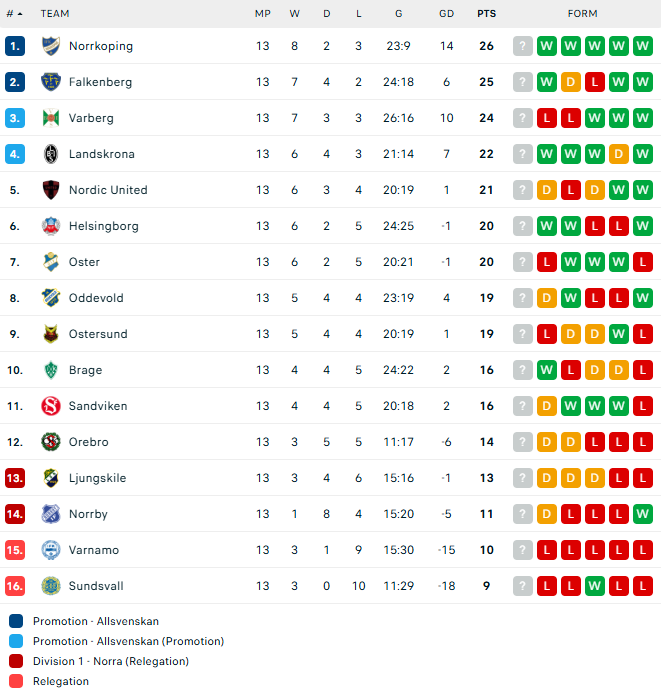
Task: Click Norrby's most recent green W result
Action: pos(642,514)
